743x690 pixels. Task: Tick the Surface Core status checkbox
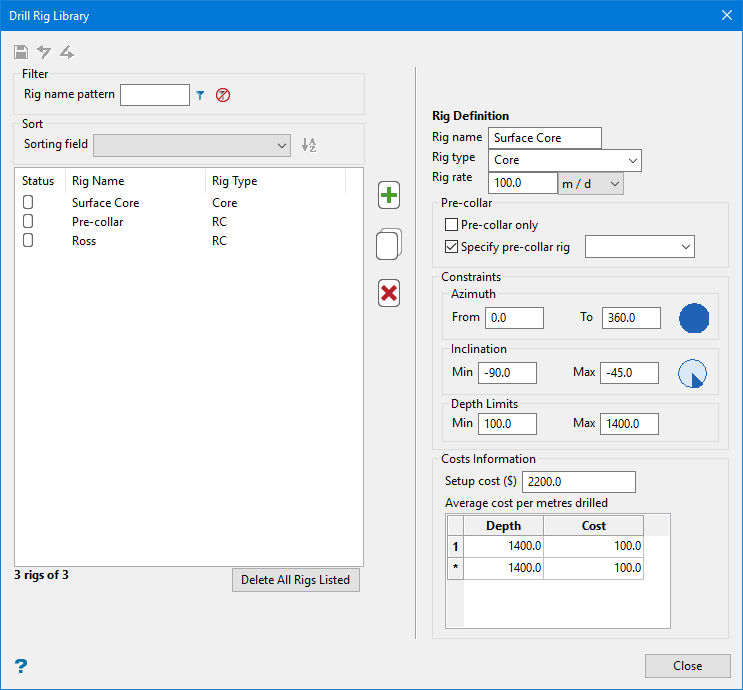(x=28, y=203)
